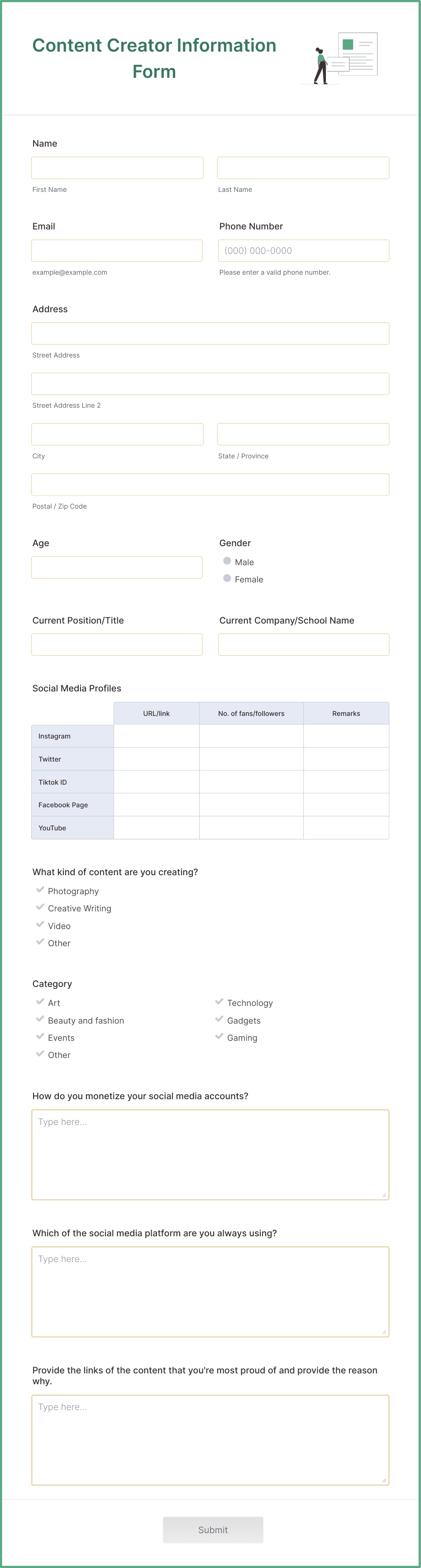Select the Art category checkbox
Screen dimensions: 421x1568
click(x=39, y=1002)
